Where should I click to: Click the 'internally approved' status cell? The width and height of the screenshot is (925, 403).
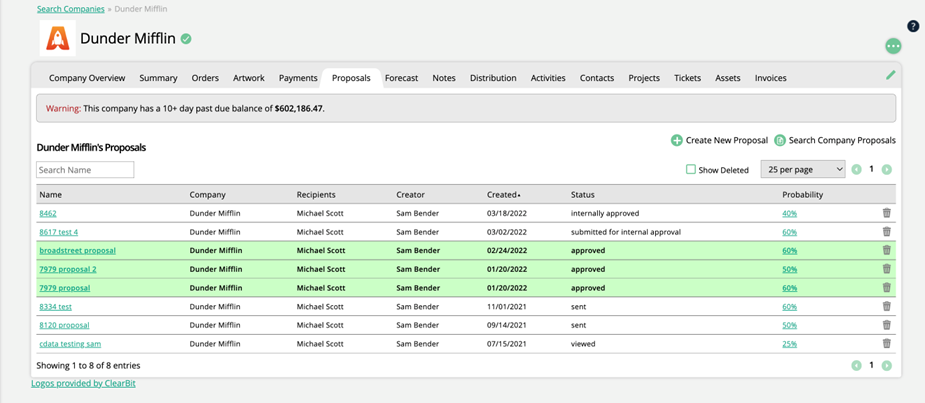(x=605, y=214)
